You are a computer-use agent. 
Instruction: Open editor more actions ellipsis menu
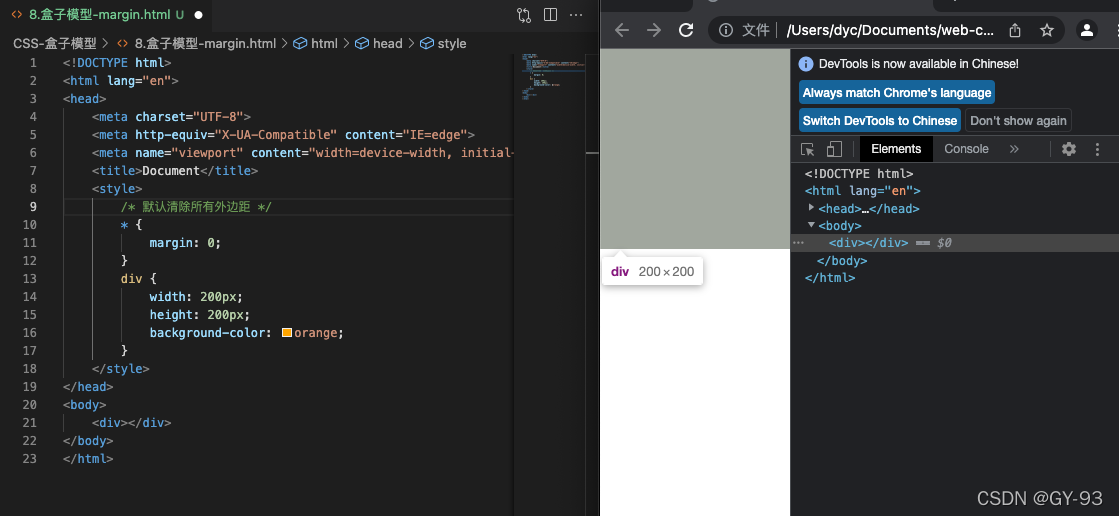(x=576, y=15)
